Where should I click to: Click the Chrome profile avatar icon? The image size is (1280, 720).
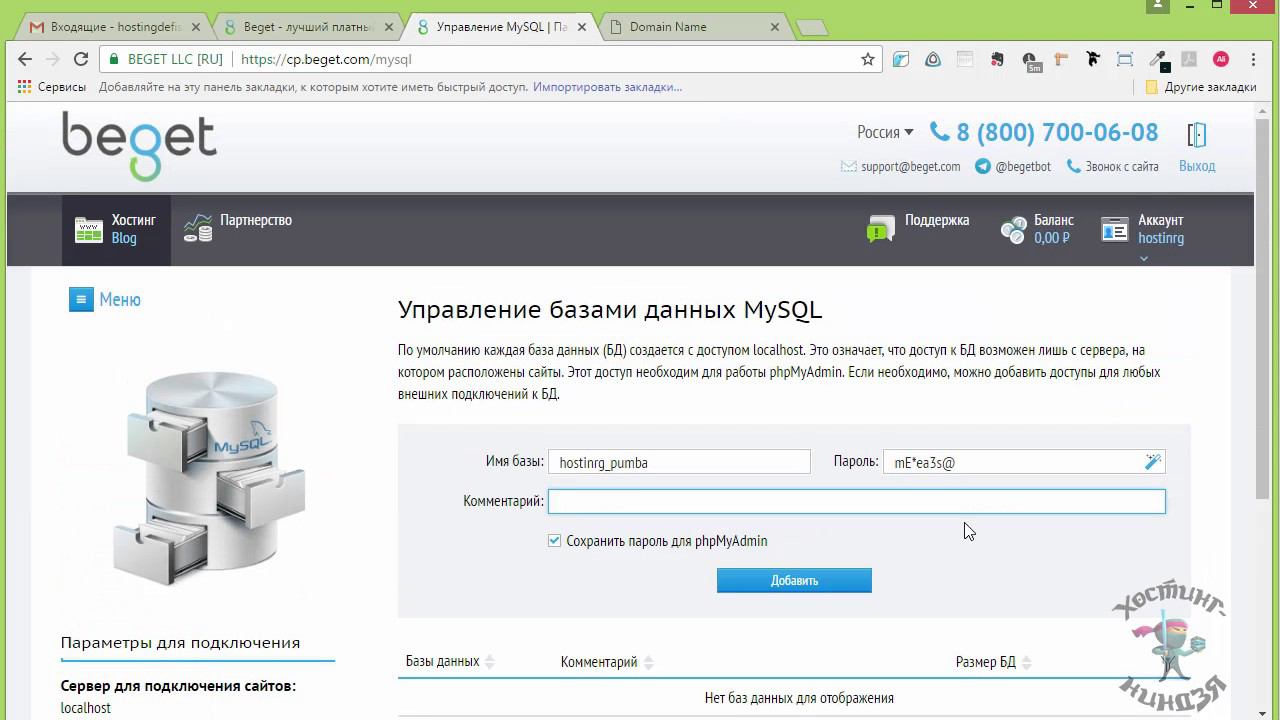pyautogui.click(x=1157, y=5)
